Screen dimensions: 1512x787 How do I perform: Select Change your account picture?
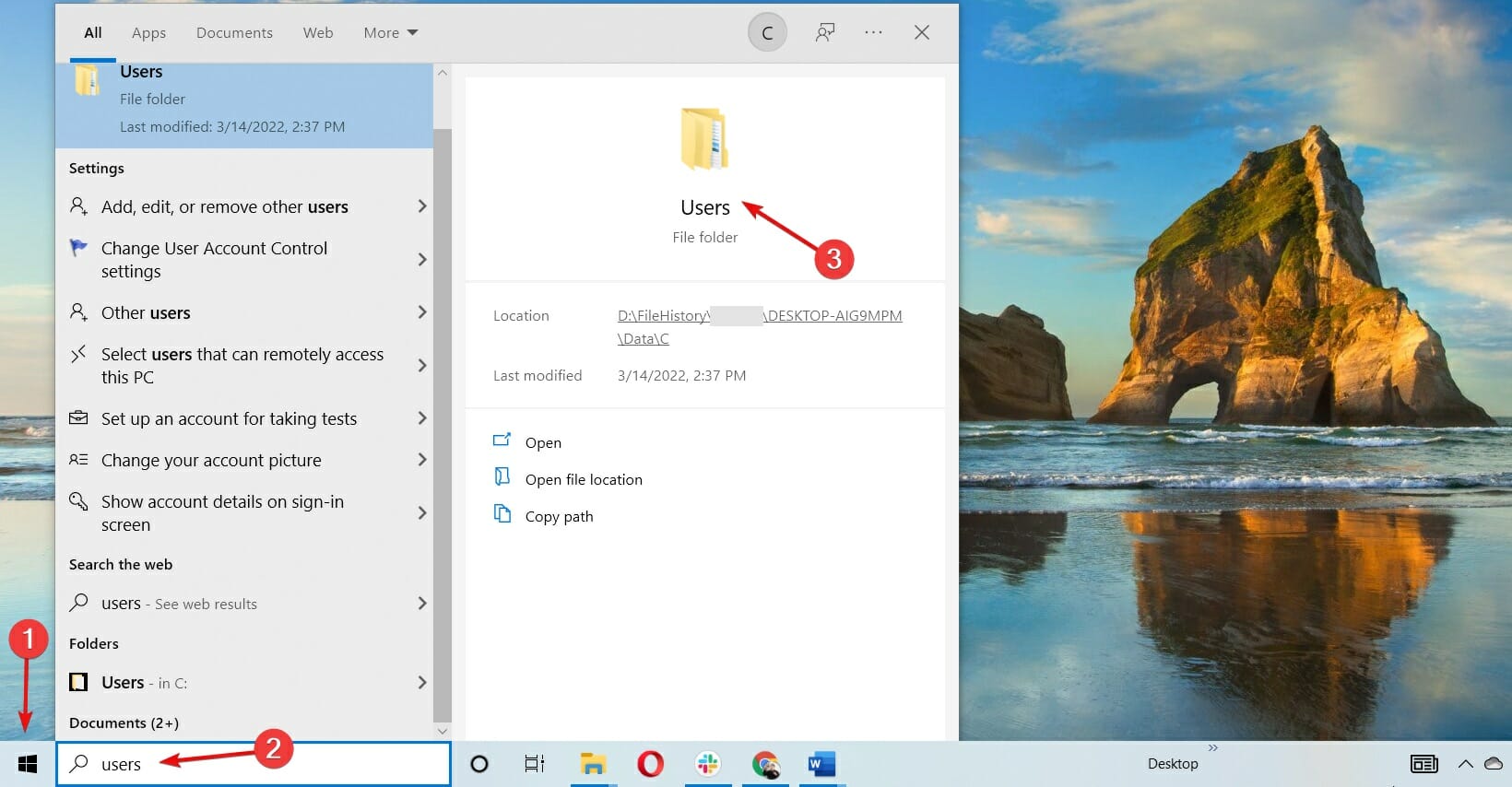click(211, 460)
